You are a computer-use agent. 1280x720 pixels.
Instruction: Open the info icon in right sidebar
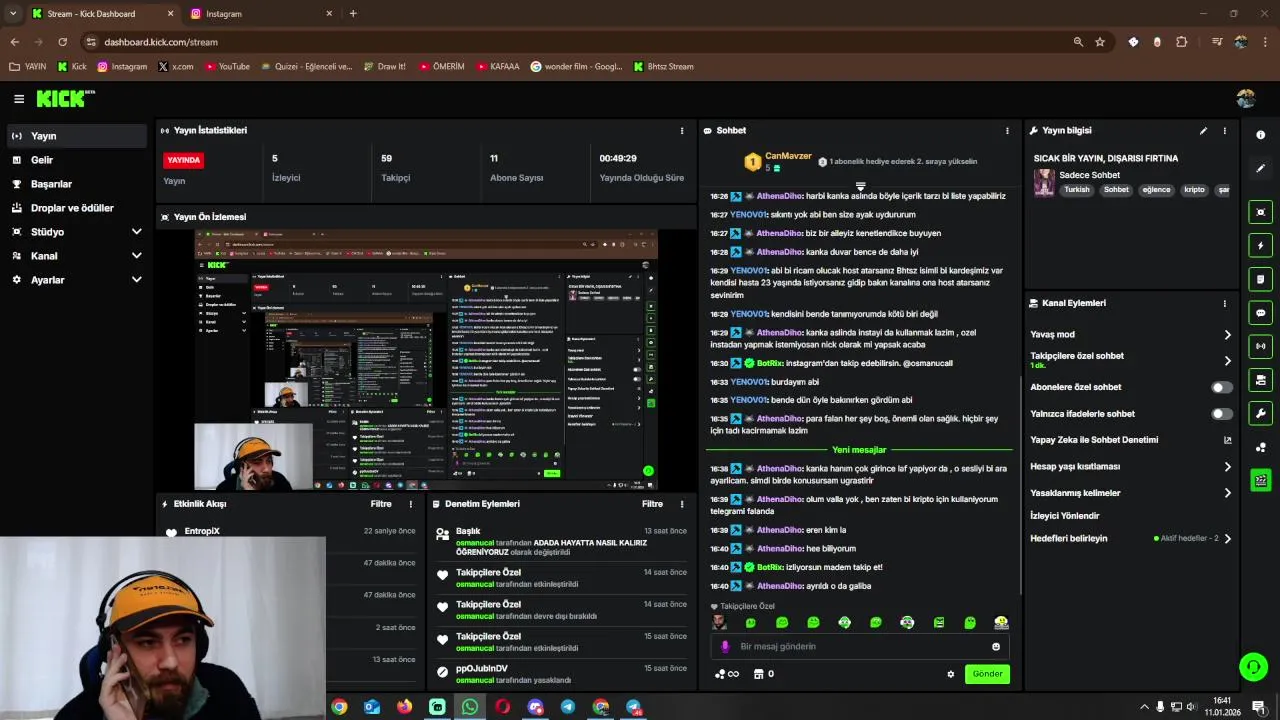pos(1261,135)
